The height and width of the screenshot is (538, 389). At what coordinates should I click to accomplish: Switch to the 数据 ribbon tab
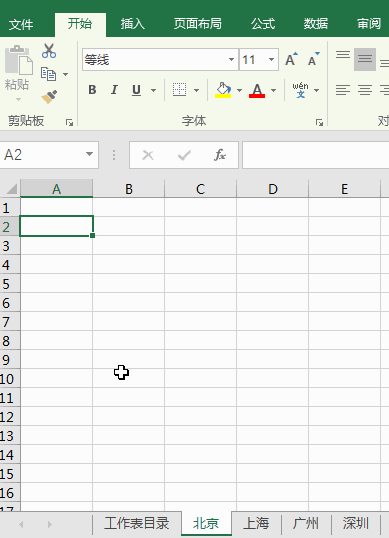pos(316,24)
